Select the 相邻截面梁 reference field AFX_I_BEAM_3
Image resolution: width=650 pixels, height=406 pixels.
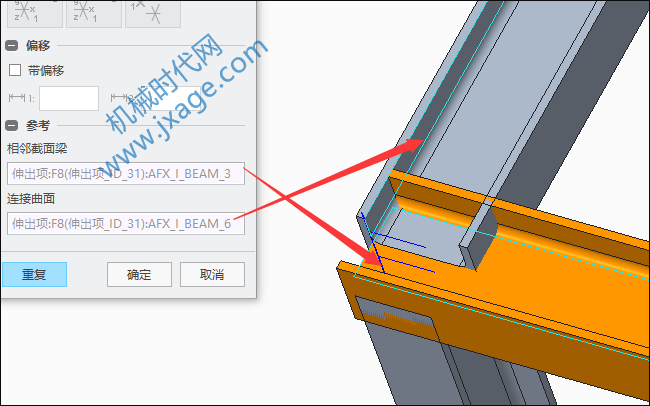click(x=126, y=173)
